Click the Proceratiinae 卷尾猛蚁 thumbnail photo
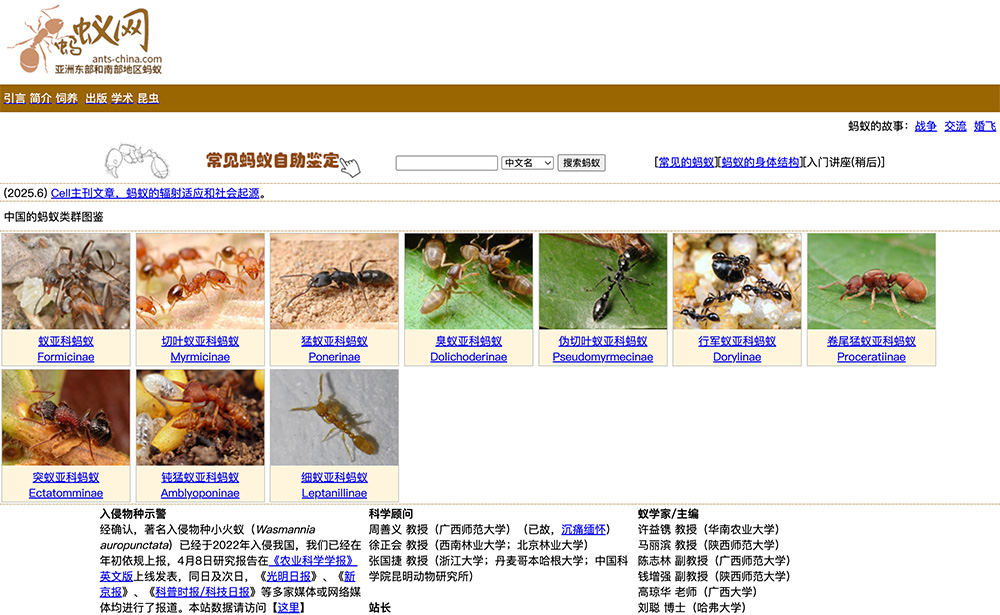Image resolution: width=1000 pixels, height=615 pixels. 871,280
